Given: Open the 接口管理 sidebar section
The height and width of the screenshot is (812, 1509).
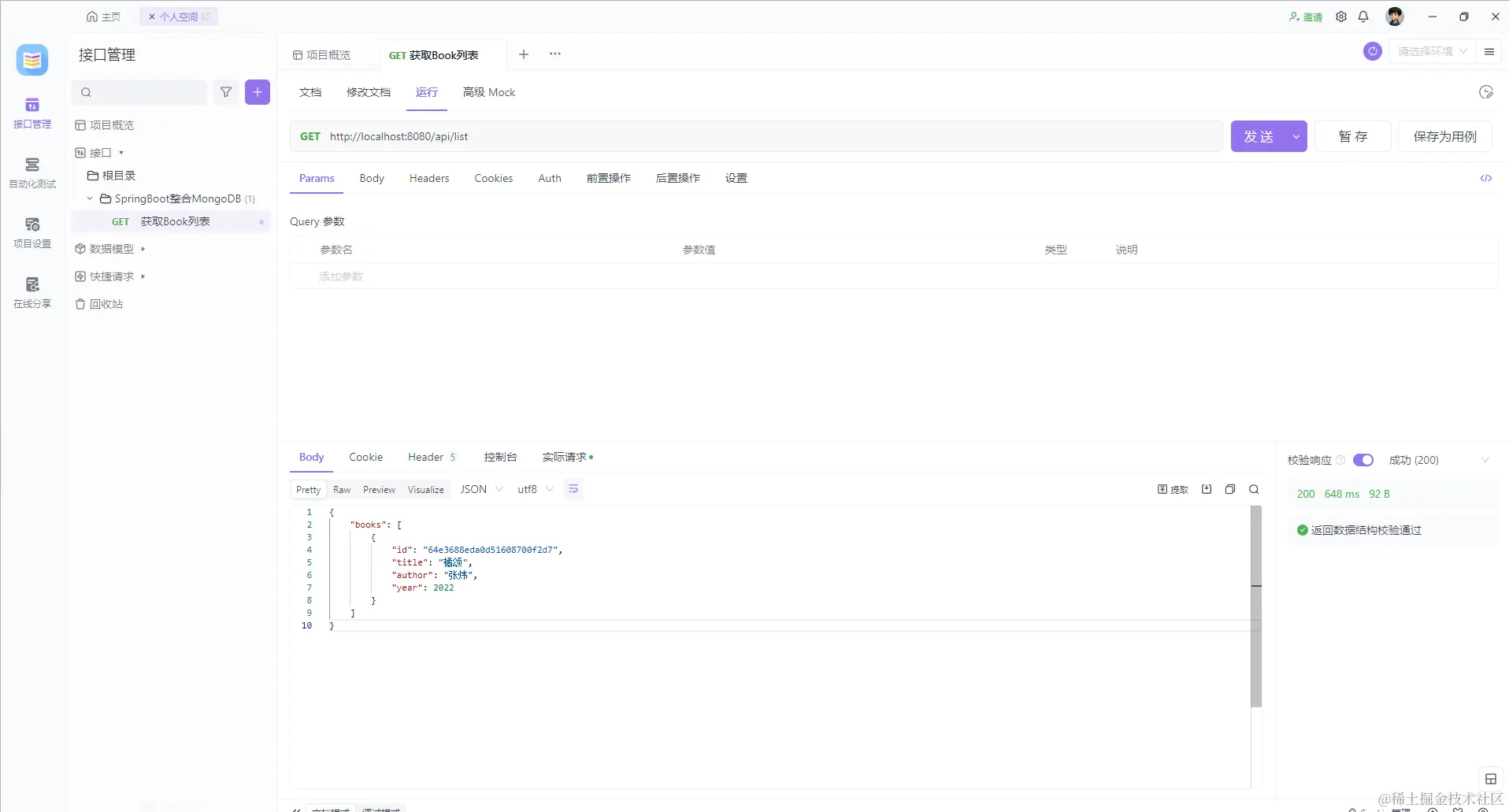Looking at the screenshot, I should [32, 113].
